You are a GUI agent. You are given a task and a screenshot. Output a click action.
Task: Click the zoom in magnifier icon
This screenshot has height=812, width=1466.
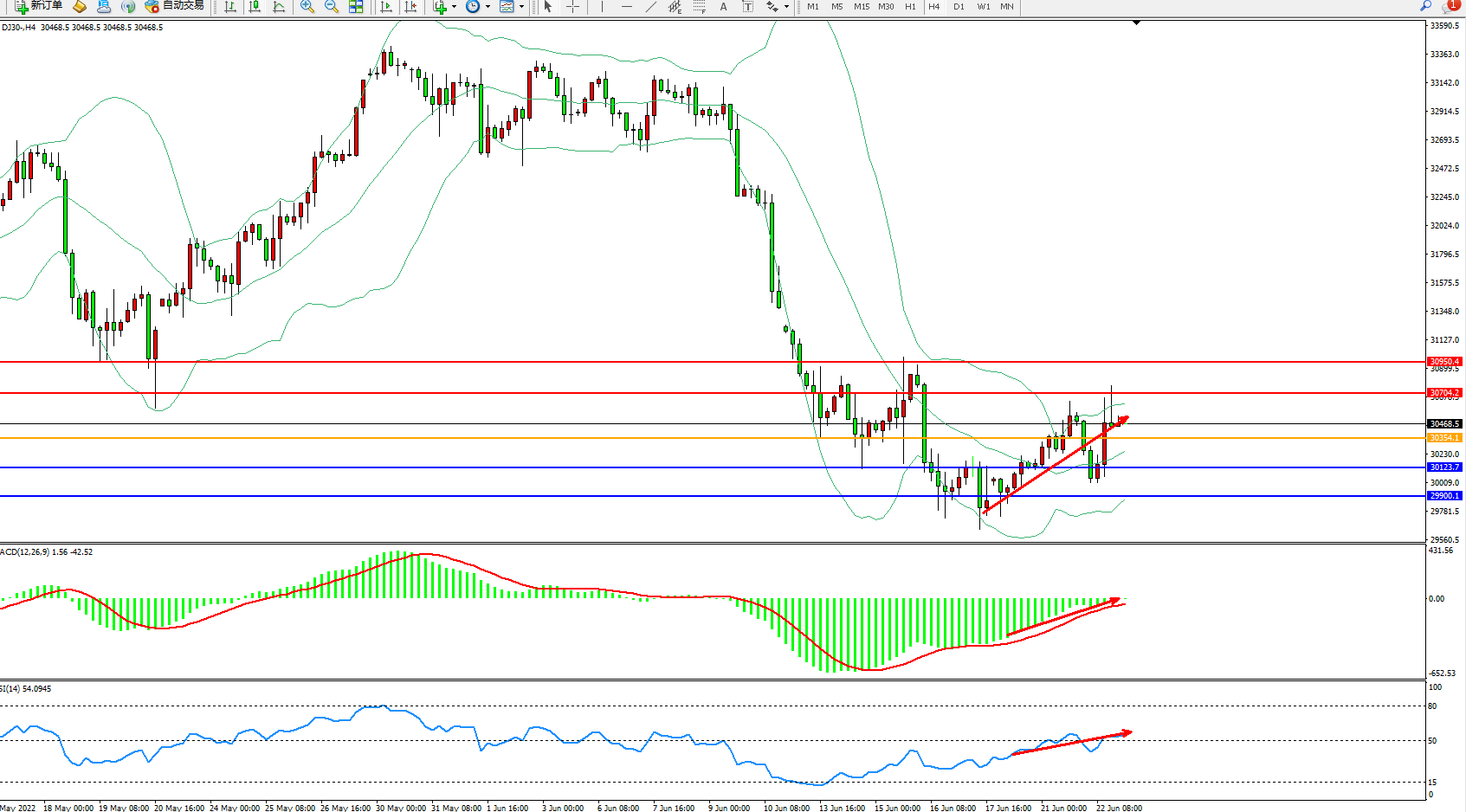(307, 7)
